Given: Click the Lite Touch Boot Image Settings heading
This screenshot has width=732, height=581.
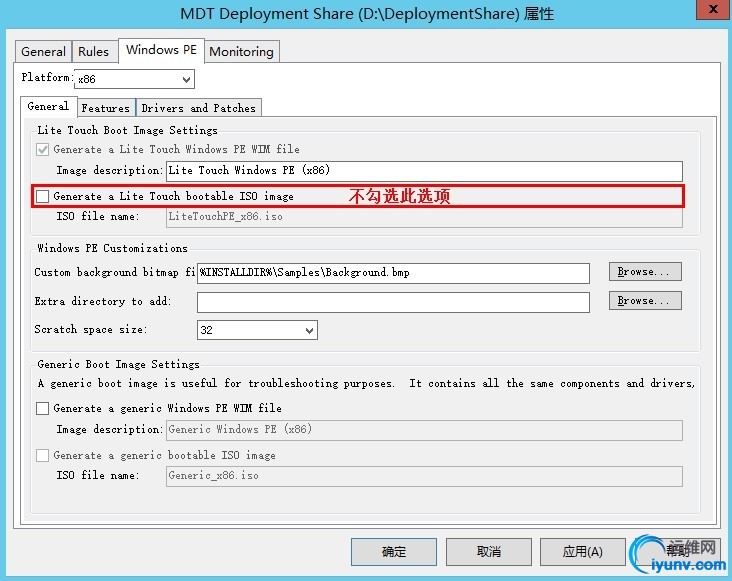Looking at the screenshot, I should (127, 130).
